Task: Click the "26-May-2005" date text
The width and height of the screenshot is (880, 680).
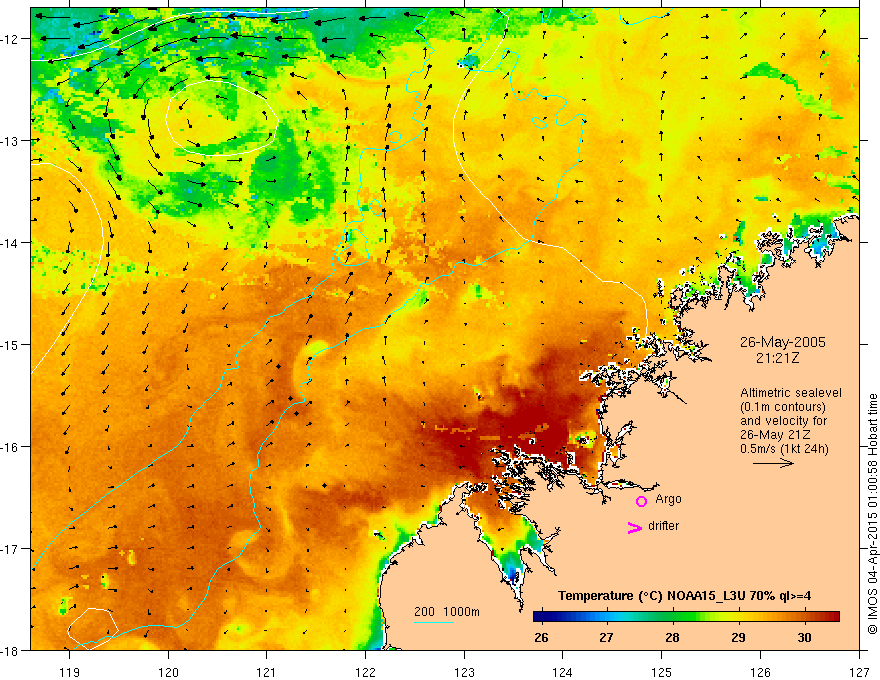Action: pos(782,342)
